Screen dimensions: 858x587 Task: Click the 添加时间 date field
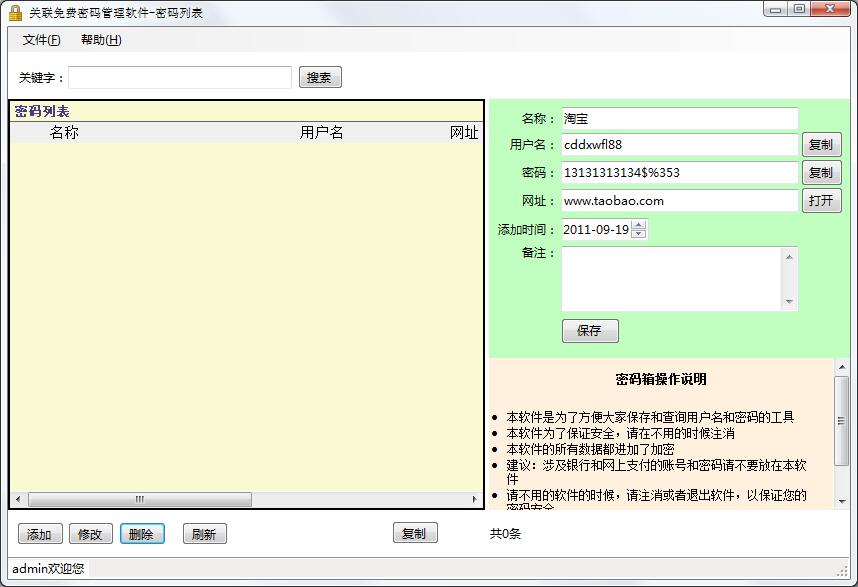(x=596, y=229)
